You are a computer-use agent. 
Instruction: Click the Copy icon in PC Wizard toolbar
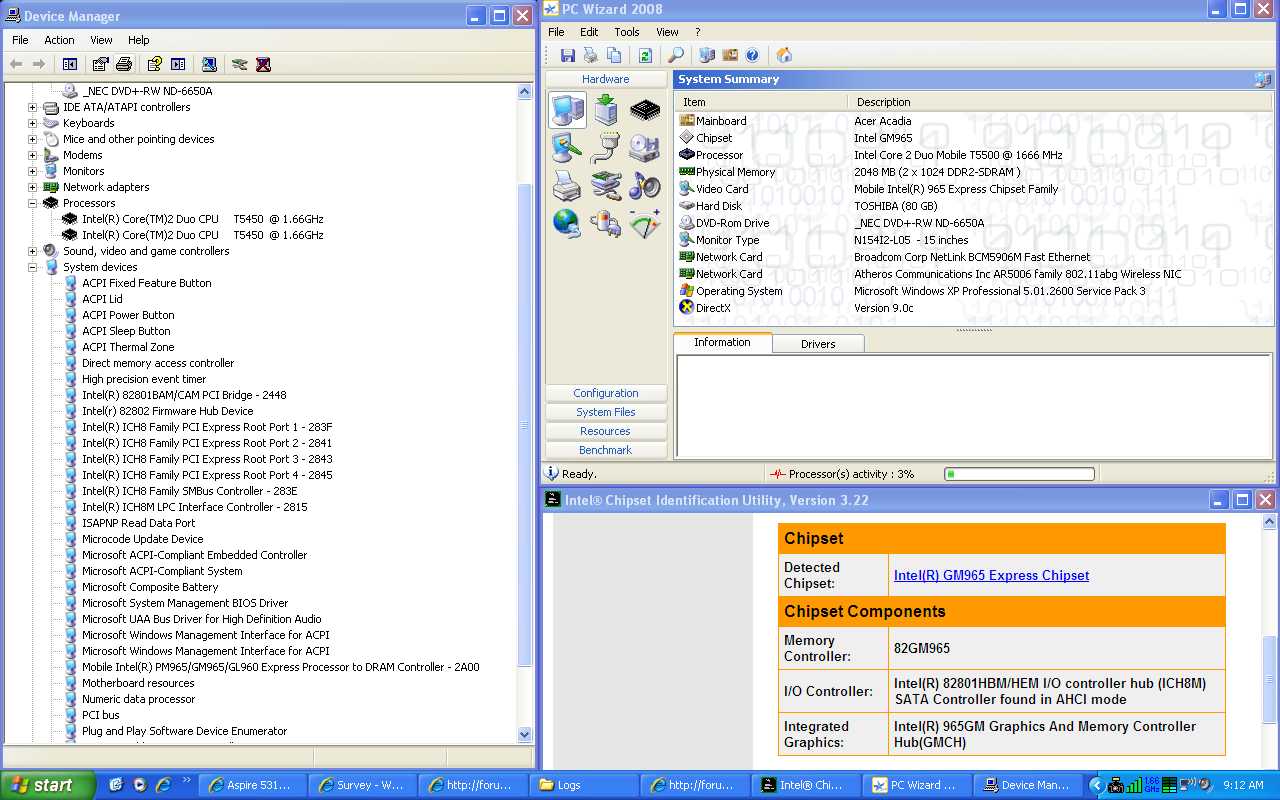point(614,55)
